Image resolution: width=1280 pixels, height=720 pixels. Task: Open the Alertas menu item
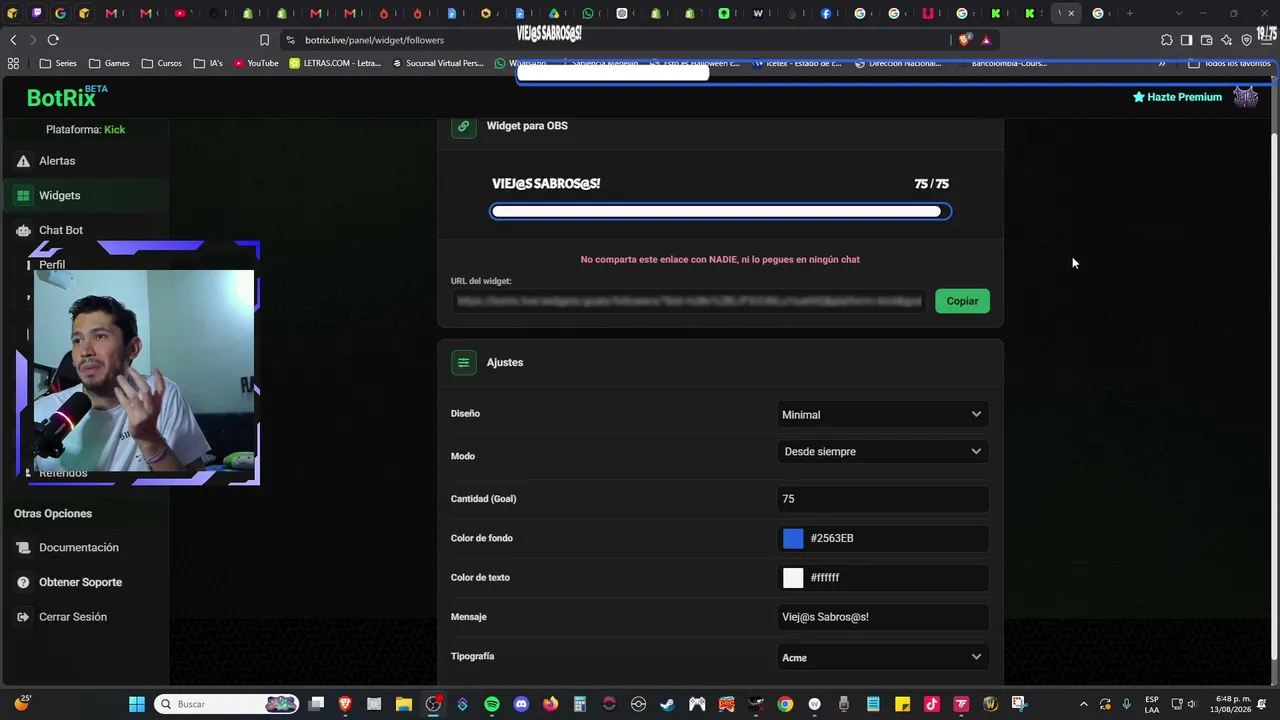[84, 161]
